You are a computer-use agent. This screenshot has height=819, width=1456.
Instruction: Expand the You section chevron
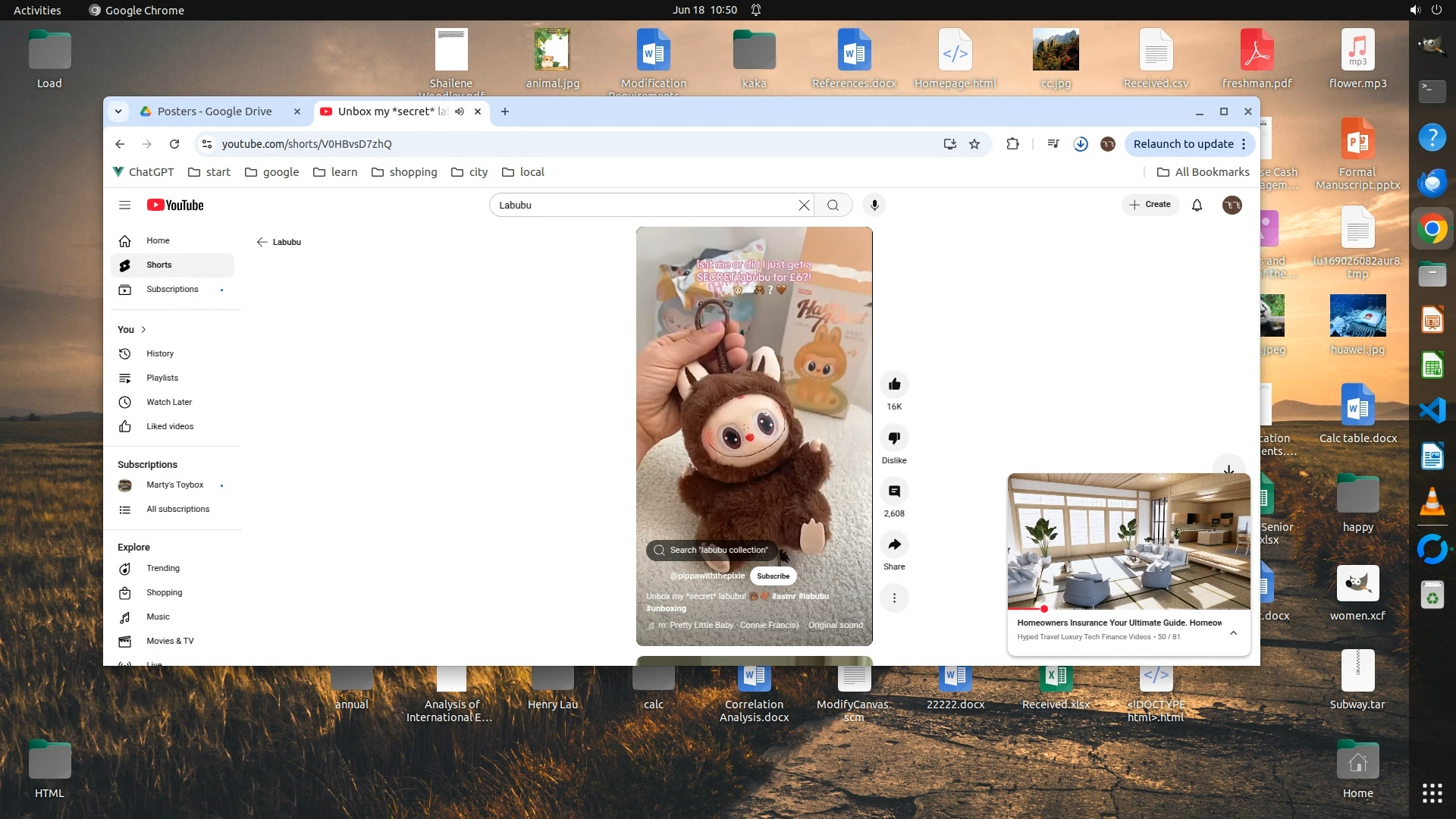point(143,329)
